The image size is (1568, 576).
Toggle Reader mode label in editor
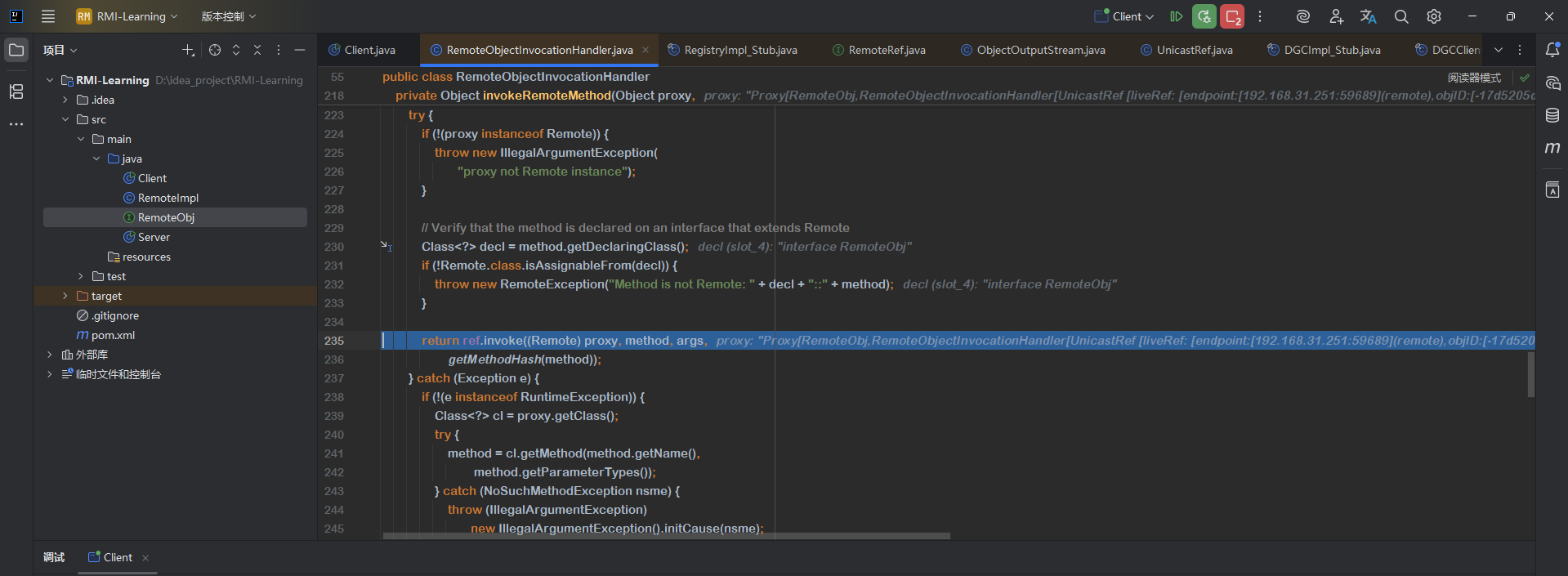tap(1474, 78)
